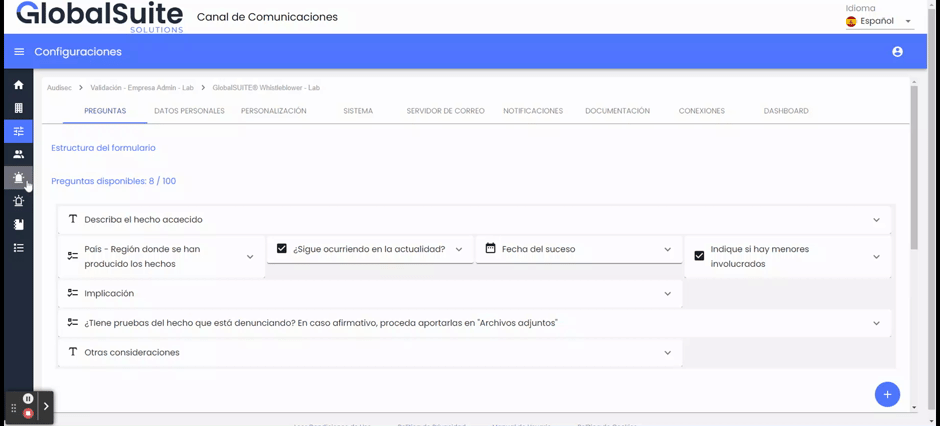The height and width of the screenshot is (426, 940).
Task: Expand the 'Implicación' question row
Action: (x=667, y=294)
